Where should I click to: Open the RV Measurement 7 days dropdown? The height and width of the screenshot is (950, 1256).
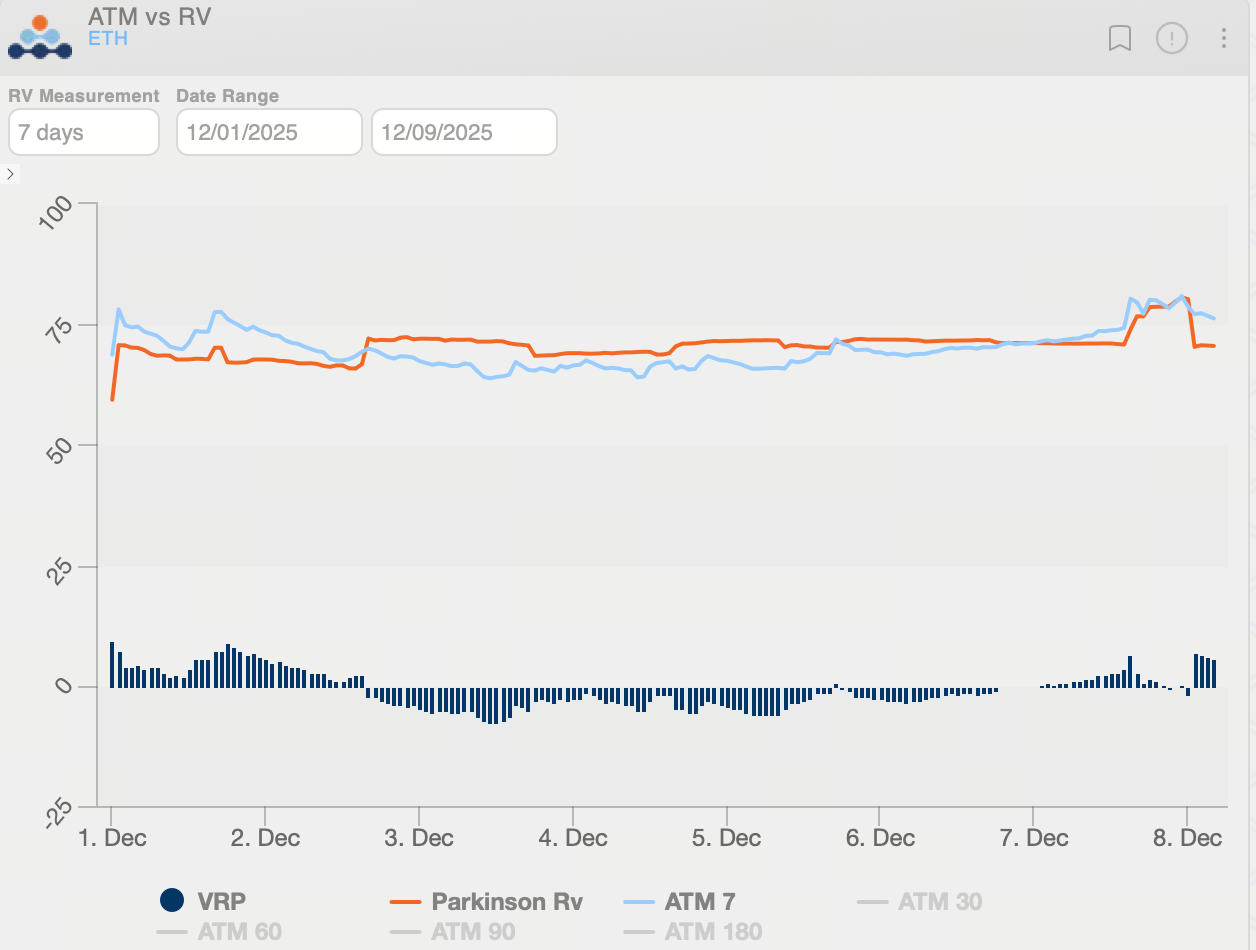(84, 133)
